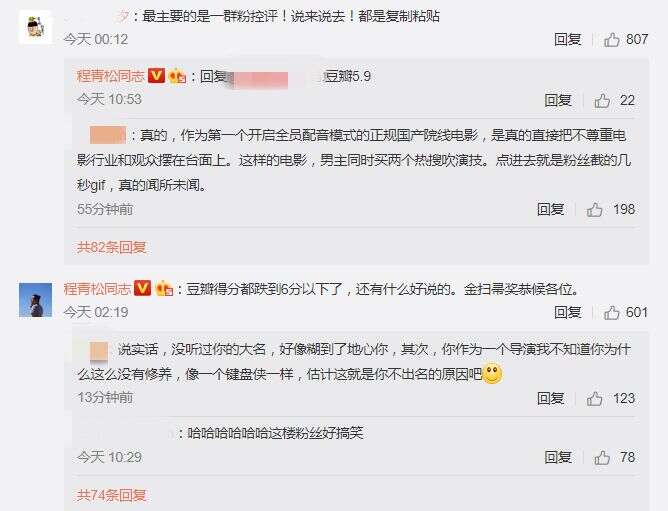
Task: Open 程青松同志 profile from 02:19 comment
Action: (98, 289)
